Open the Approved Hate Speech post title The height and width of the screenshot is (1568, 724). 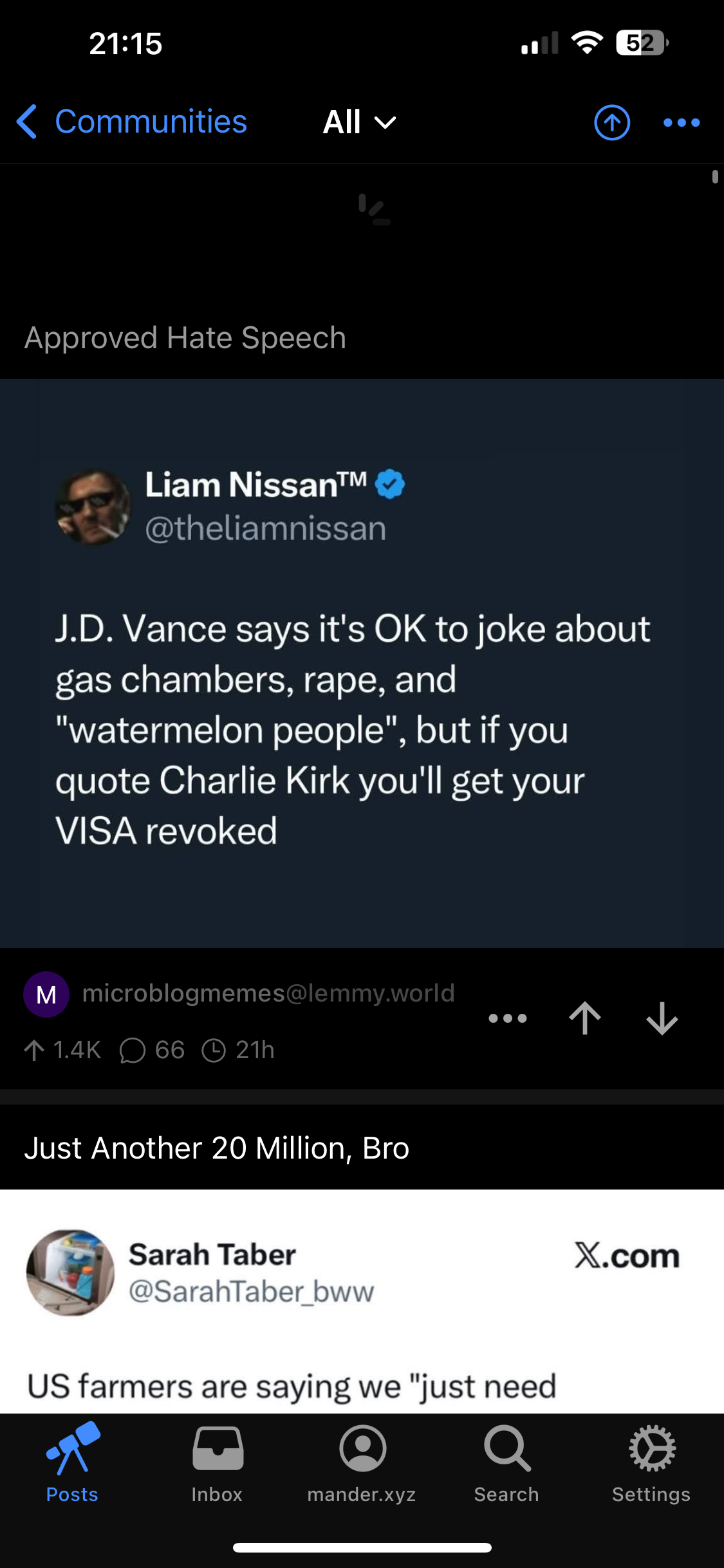(185, 338)
